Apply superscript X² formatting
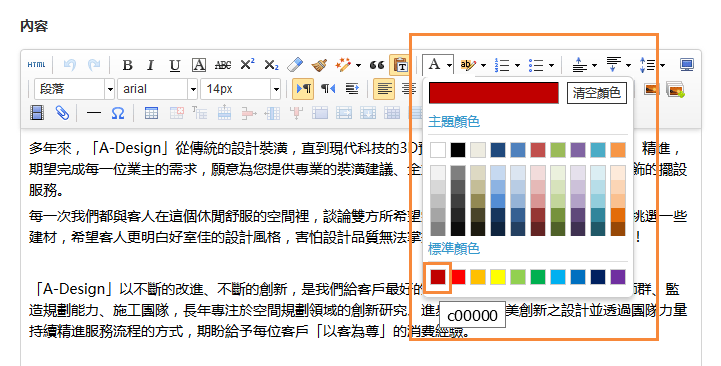 [x=247, y=65]
